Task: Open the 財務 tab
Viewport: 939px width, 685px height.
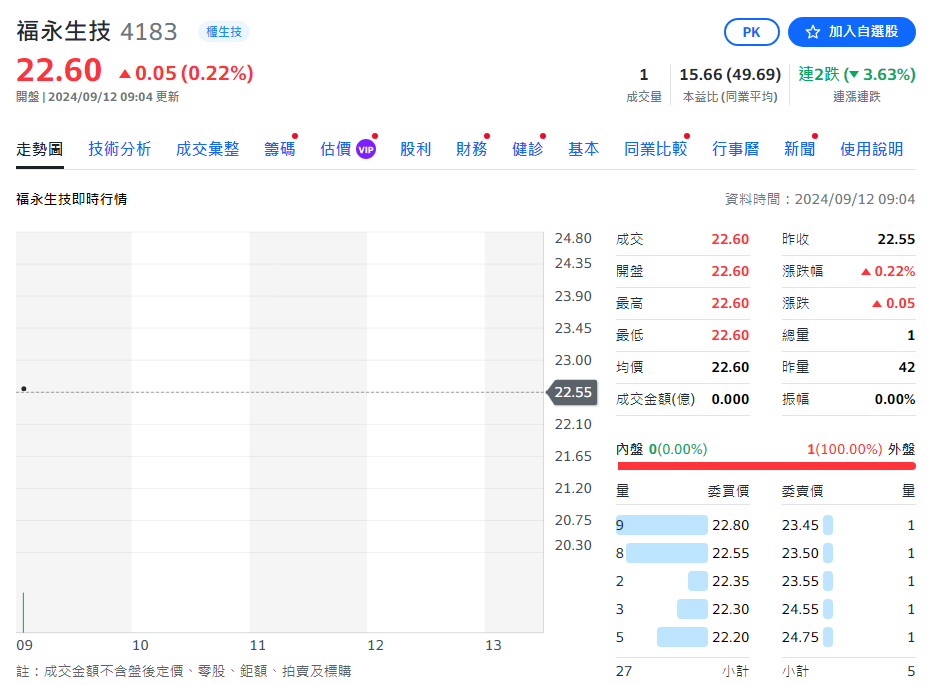Action: (x=472, y=149)
